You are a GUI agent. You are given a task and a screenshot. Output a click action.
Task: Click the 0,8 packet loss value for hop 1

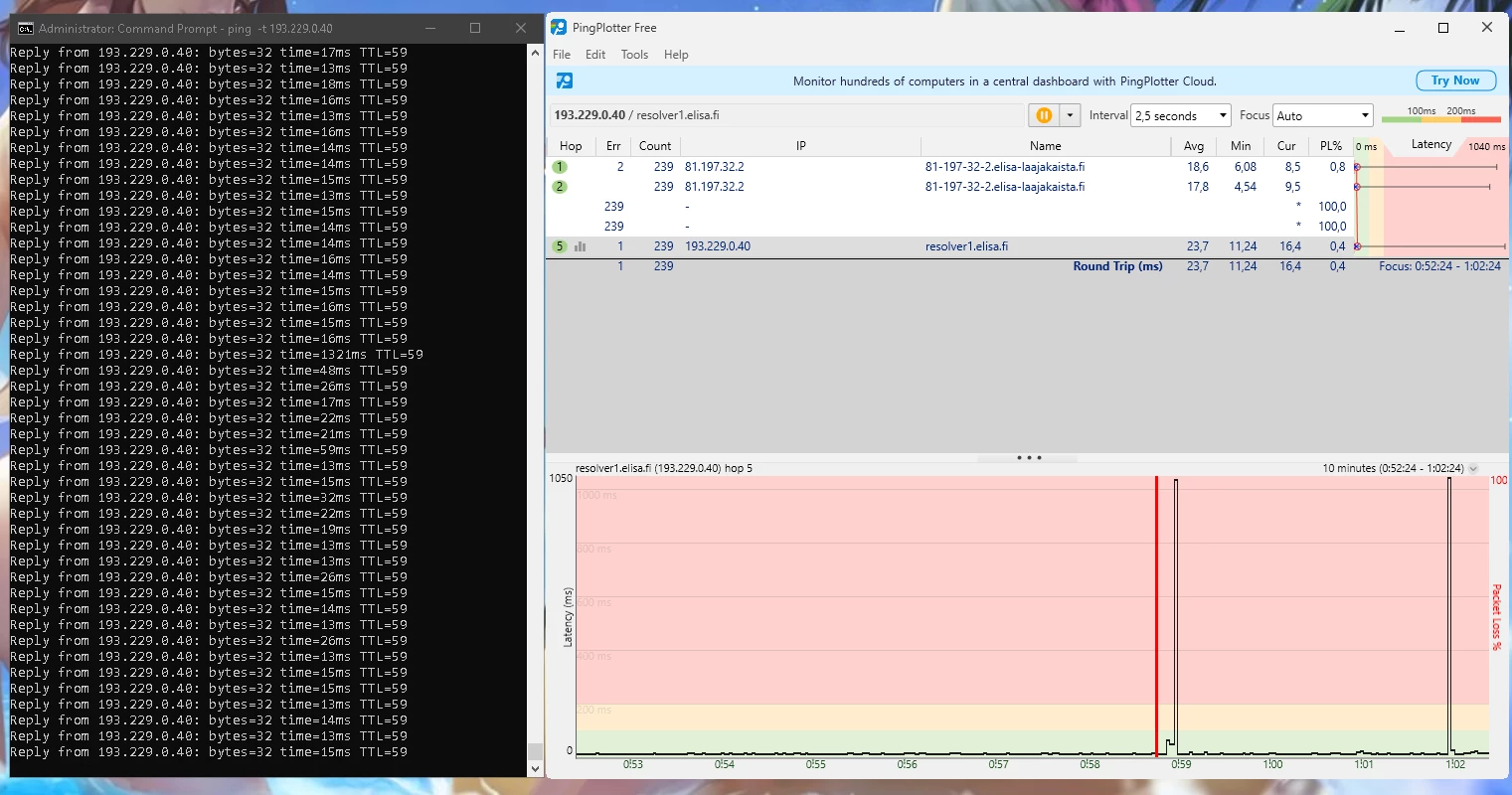1338,167
